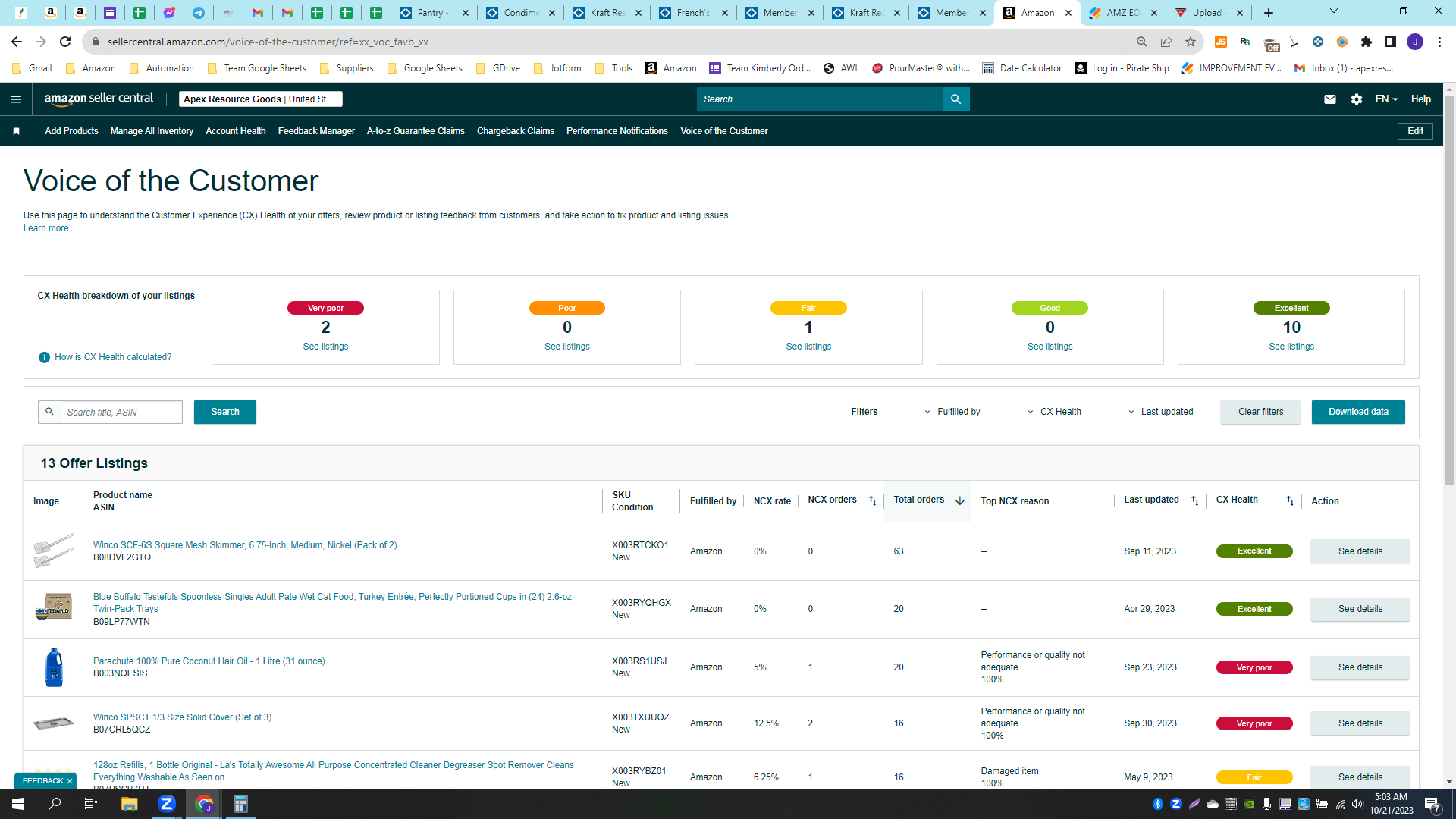This screenshot has width=1456, height=819.
Task: Click Clear filters button
Action: (x=1260, y=412)
